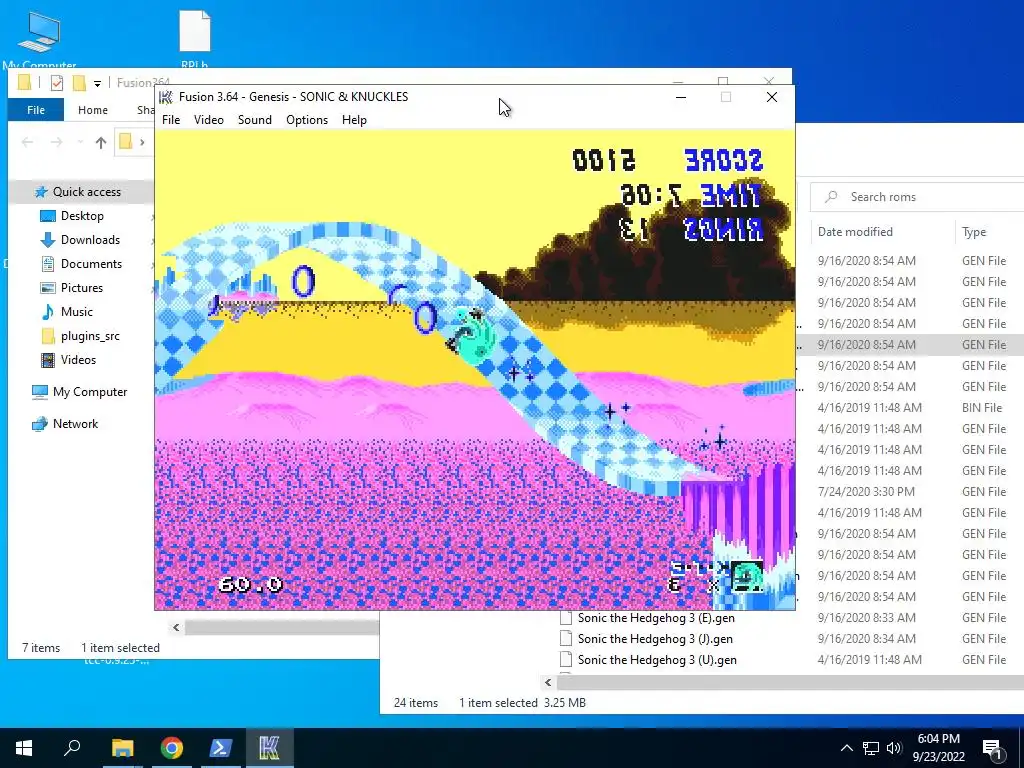1024x768 pixels.
Task: Select Sonic the Hedgehog 3 (E).gen file
Action: point(656,618)
